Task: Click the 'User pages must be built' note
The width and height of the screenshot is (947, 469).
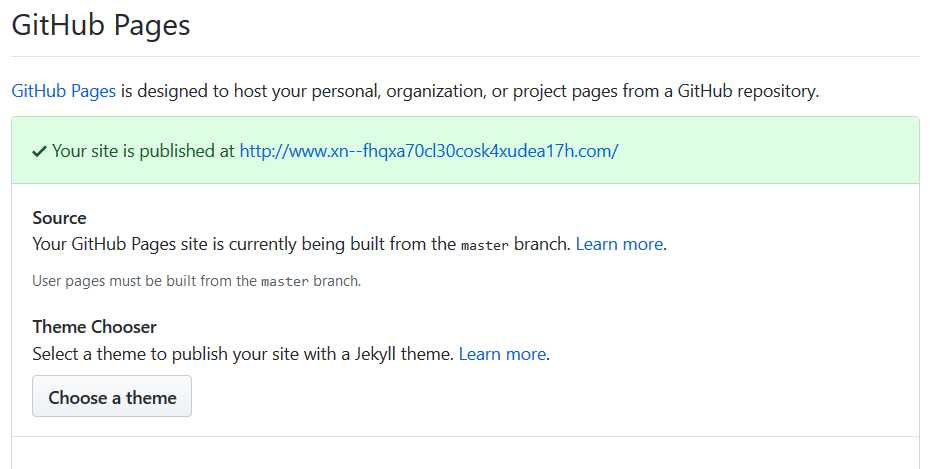Action: click(196, 281)
